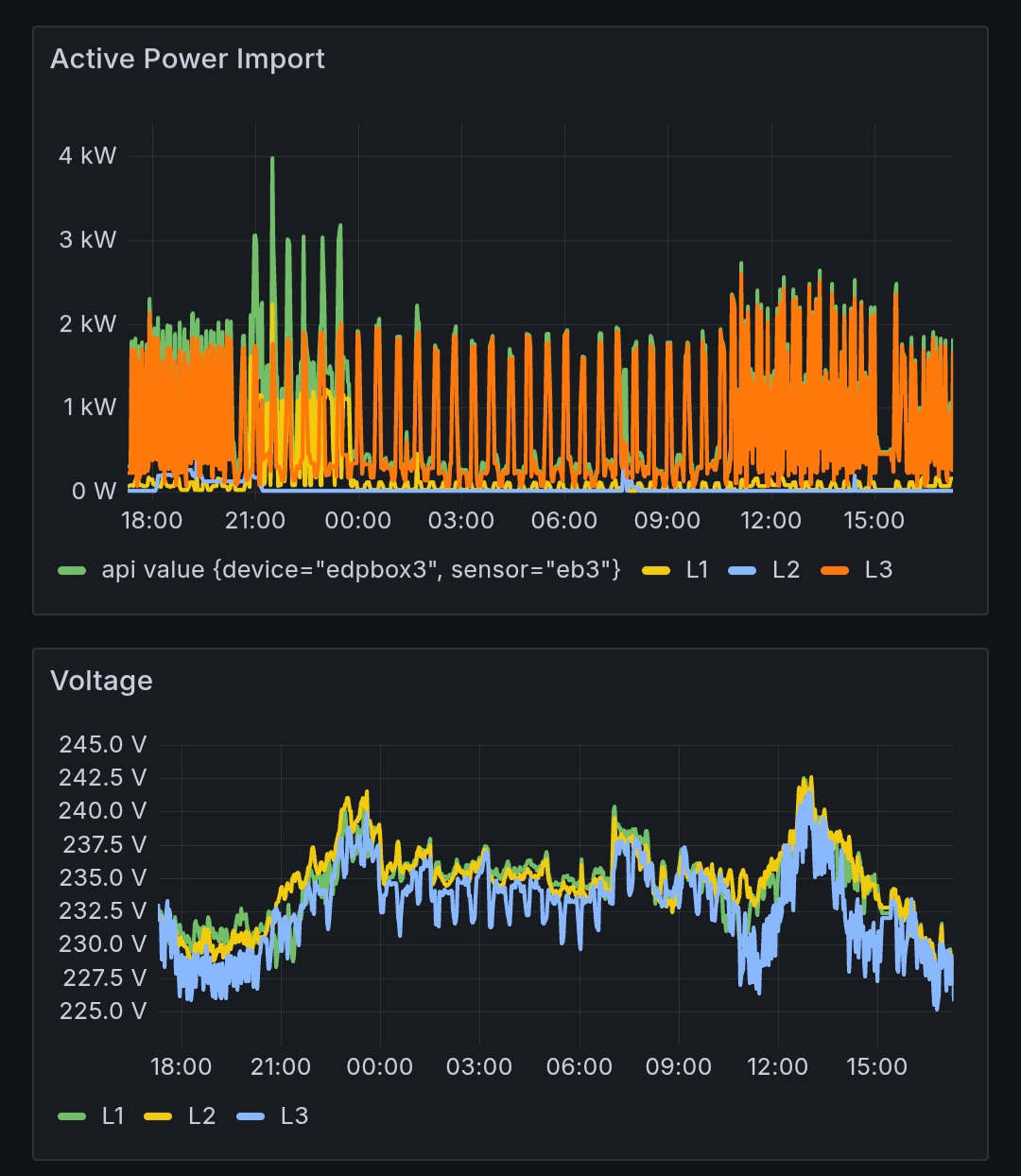This screenshot has height=1176, width=1021.
Task: Click 03:00 tick on Voltage chart
Action: (479, 1067)
